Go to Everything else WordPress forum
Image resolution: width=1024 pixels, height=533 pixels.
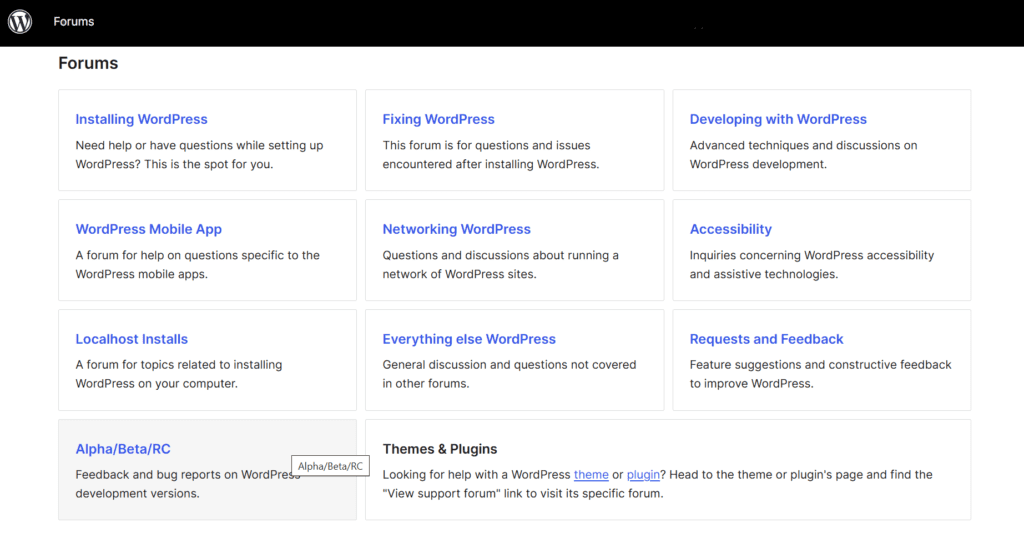click(469, 339)
